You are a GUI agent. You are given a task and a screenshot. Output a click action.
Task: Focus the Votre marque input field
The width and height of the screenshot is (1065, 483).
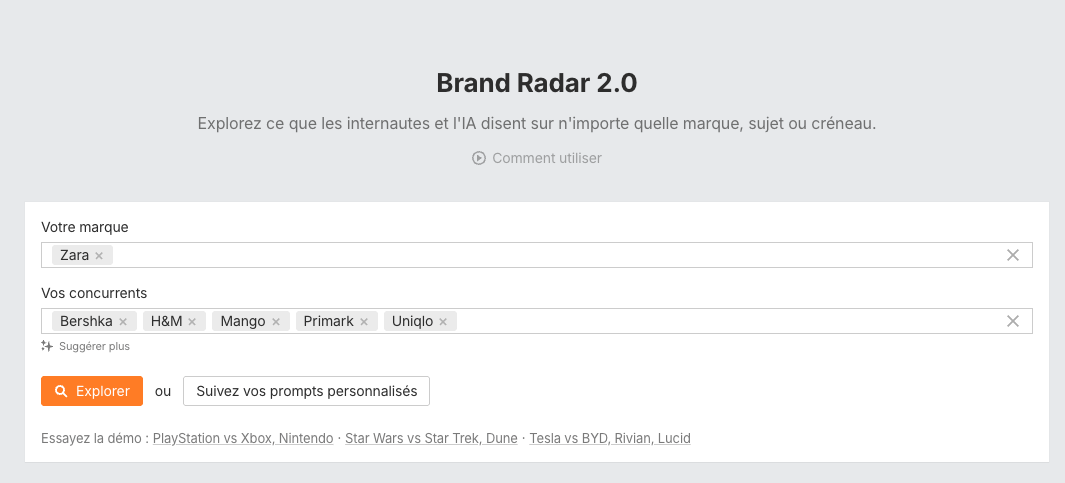click(x=537, y=255)
